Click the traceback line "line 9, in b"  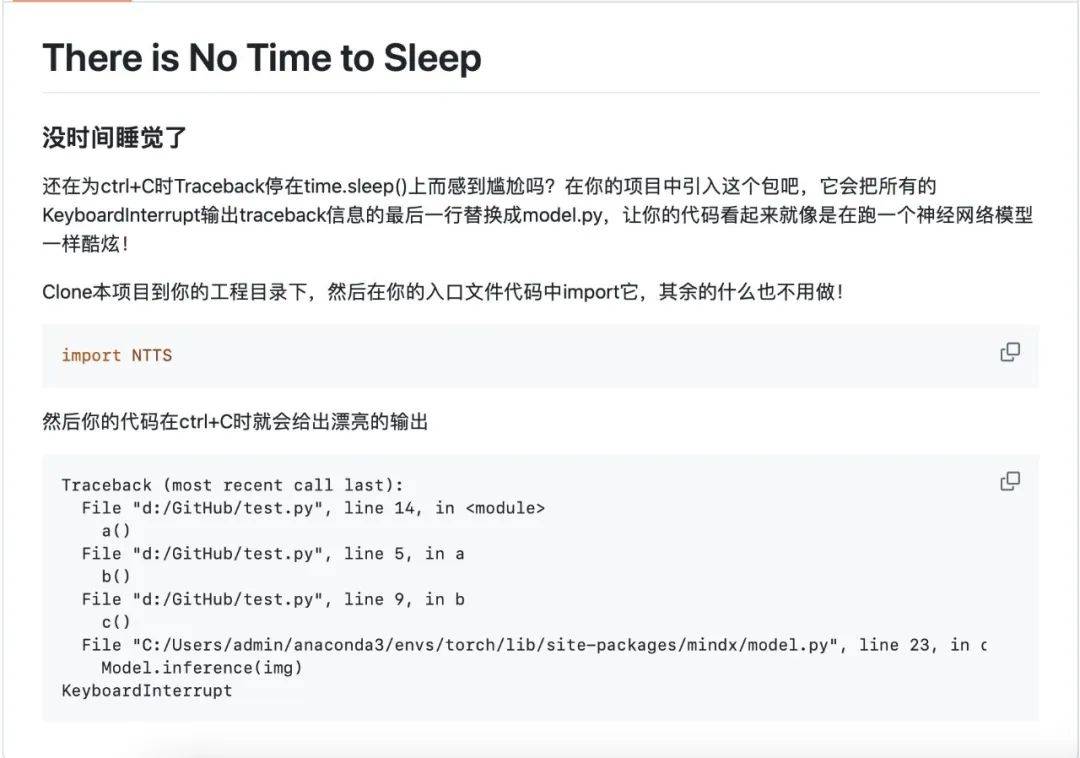click(273, 600)
